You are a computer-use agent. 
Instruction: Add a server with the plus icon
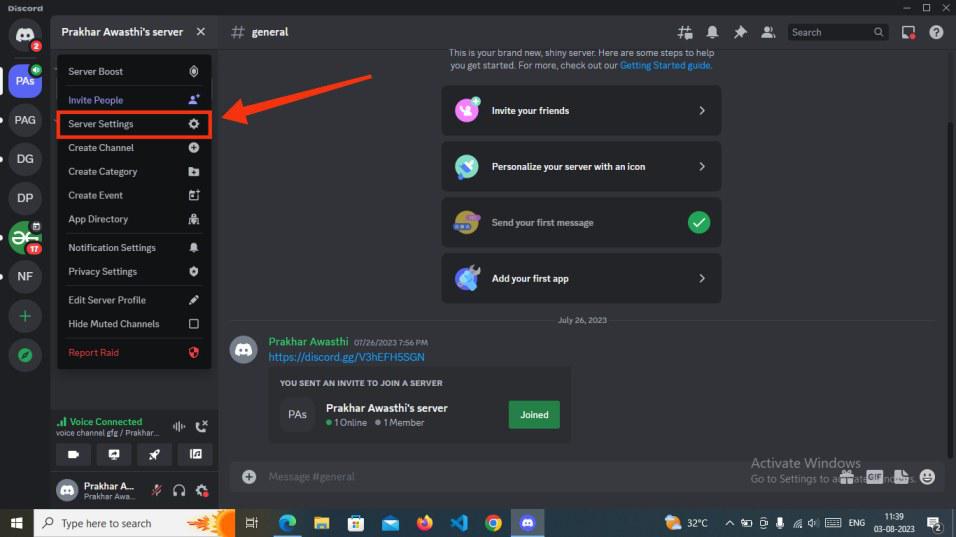[x=25, y=316]
